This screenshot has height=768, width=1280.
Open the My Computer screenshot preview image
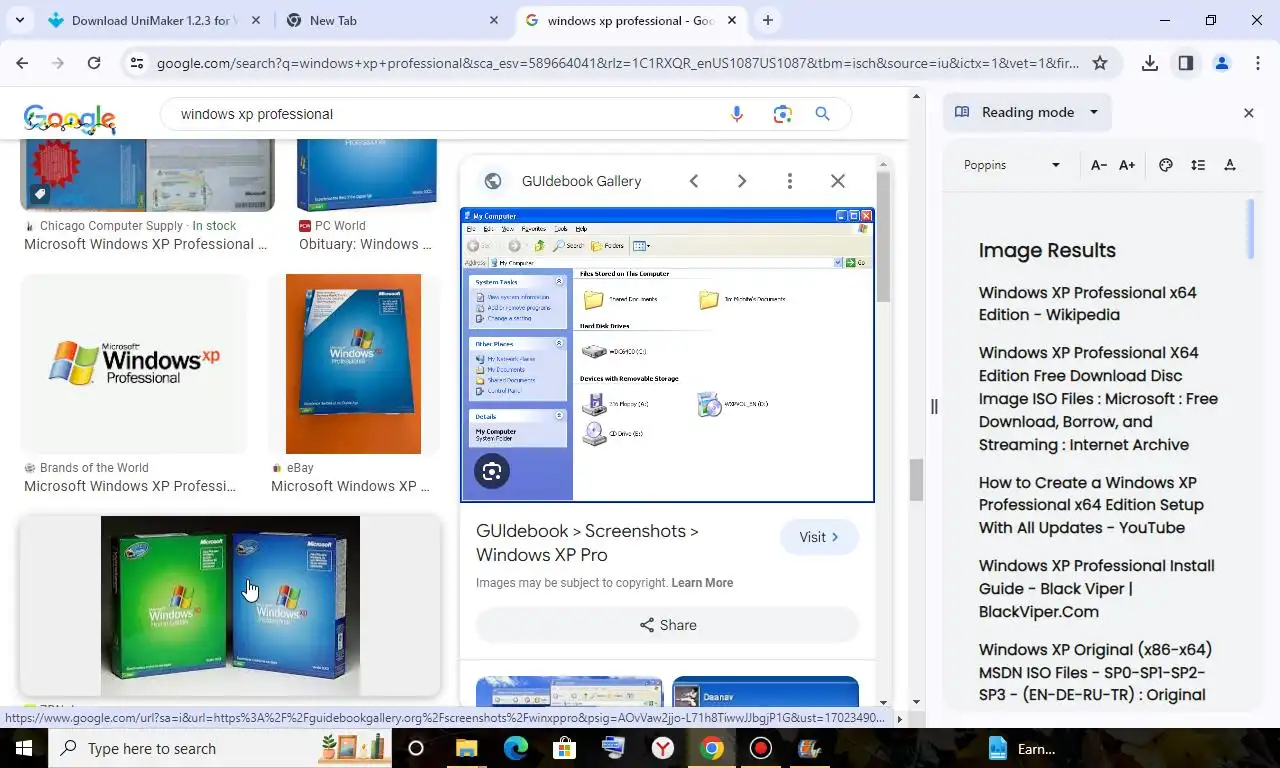667,354
